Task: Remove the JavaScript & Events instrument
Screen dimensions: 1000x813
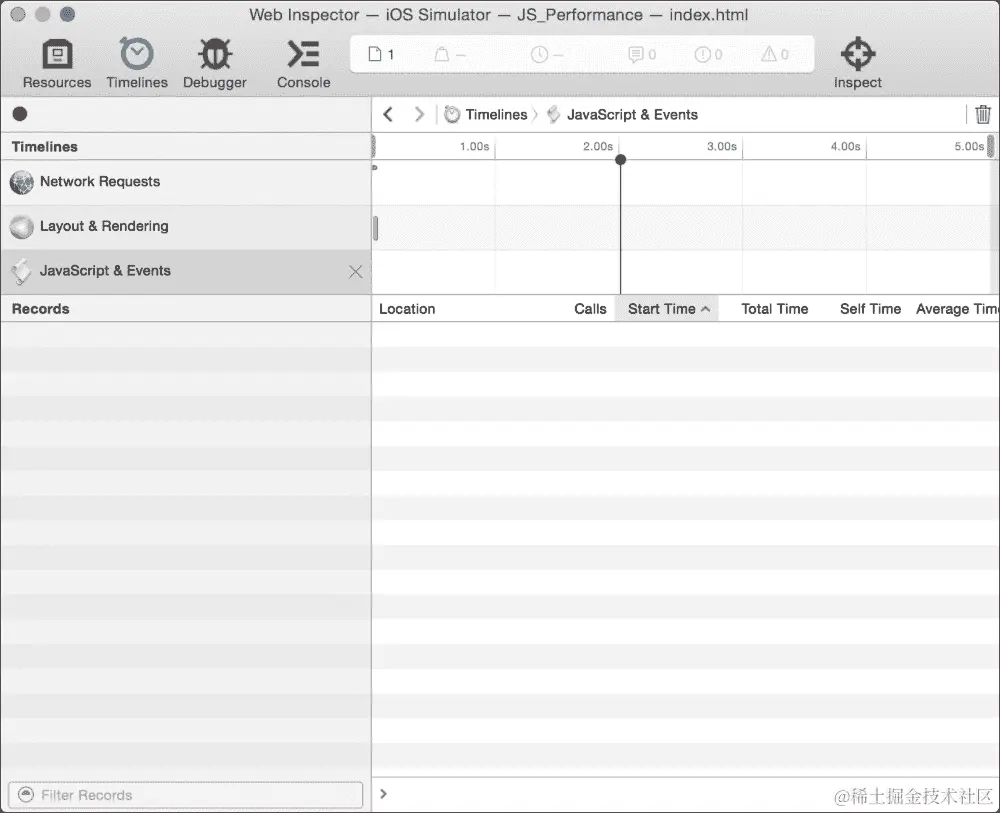Action: 355,271
